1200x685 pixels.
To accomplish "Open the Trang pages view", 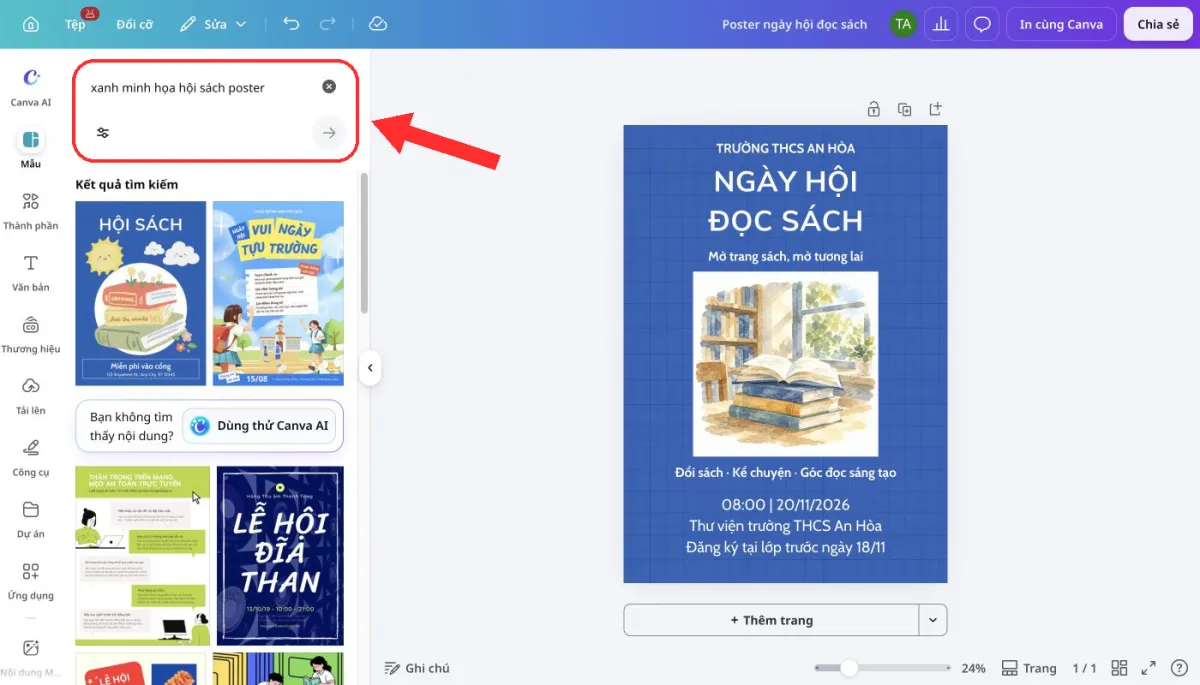I will pyautogui.click(x=1029, y=668).
